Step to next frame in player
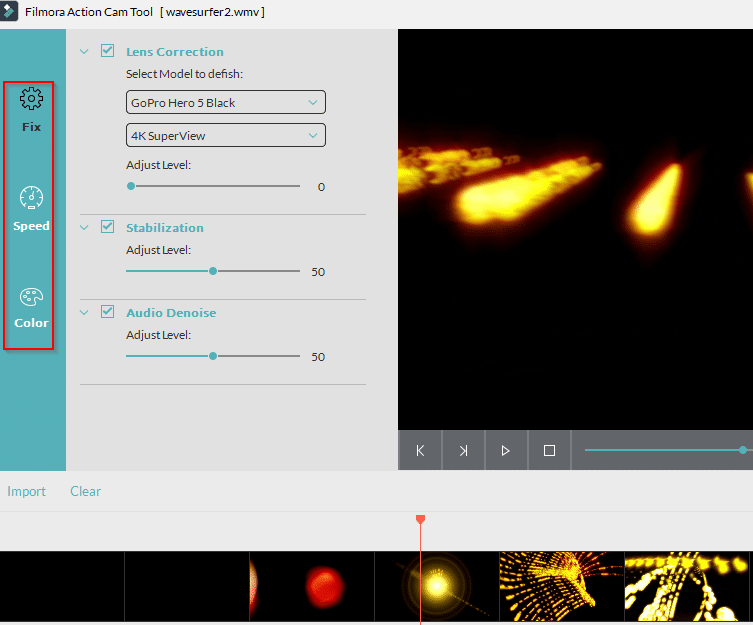Image resolution: width=753 pixels, height=625 pixels. (463, 450)
